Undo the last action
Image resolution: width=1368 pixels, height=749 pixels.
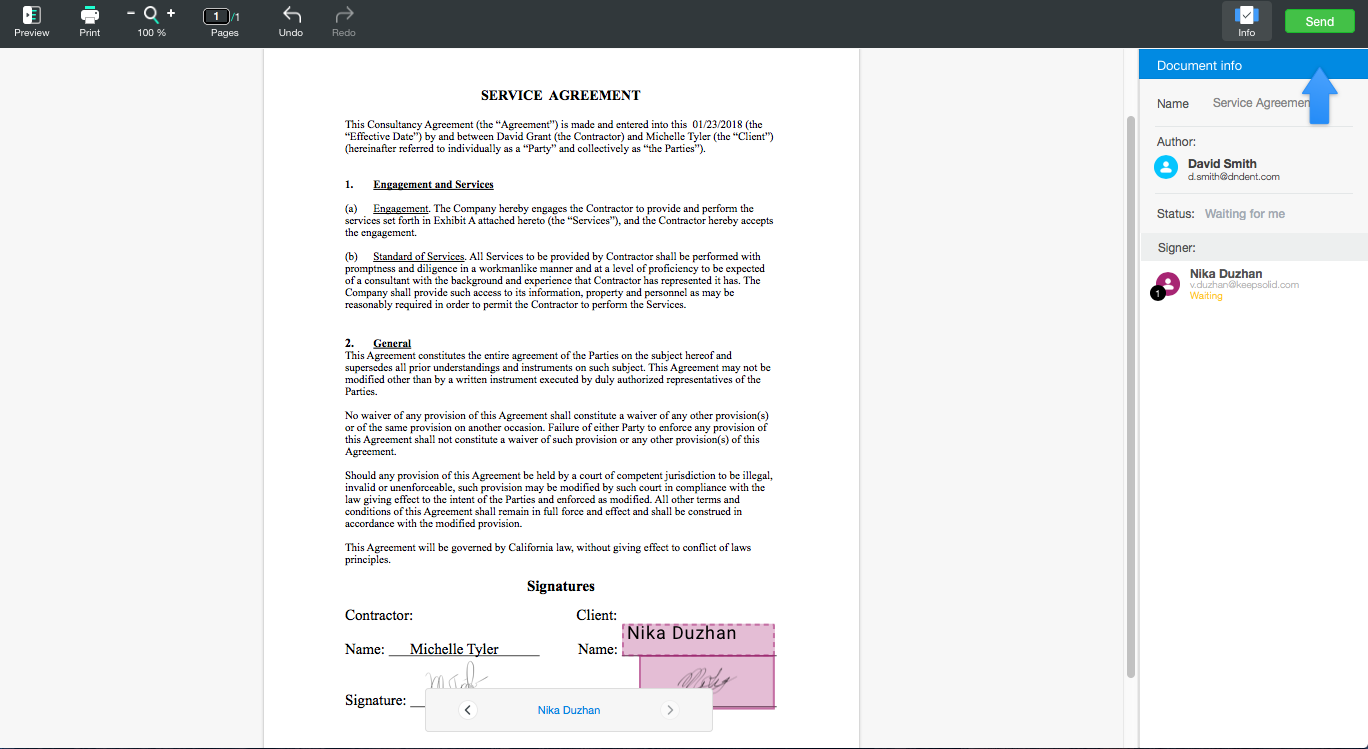pos(291,15)
